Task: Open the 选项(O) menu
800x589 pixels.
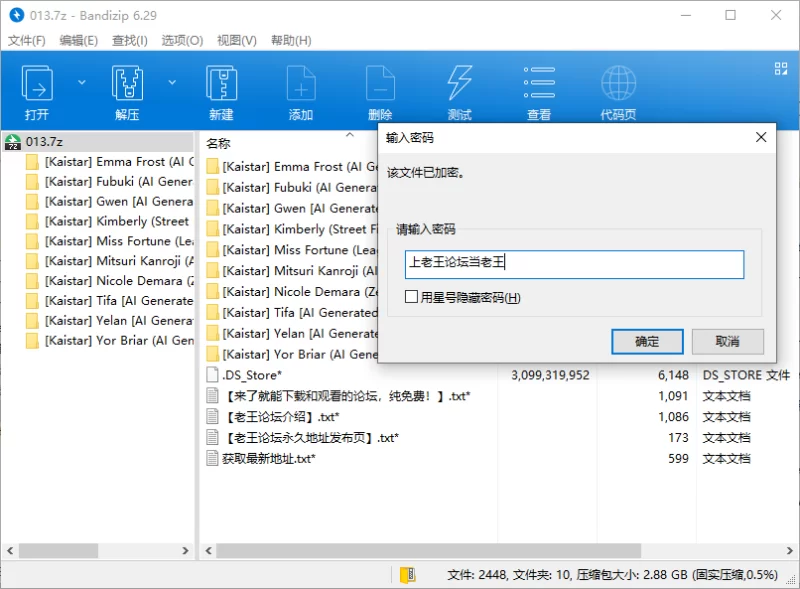Action: pyautogui.click(x=182, y=40)
